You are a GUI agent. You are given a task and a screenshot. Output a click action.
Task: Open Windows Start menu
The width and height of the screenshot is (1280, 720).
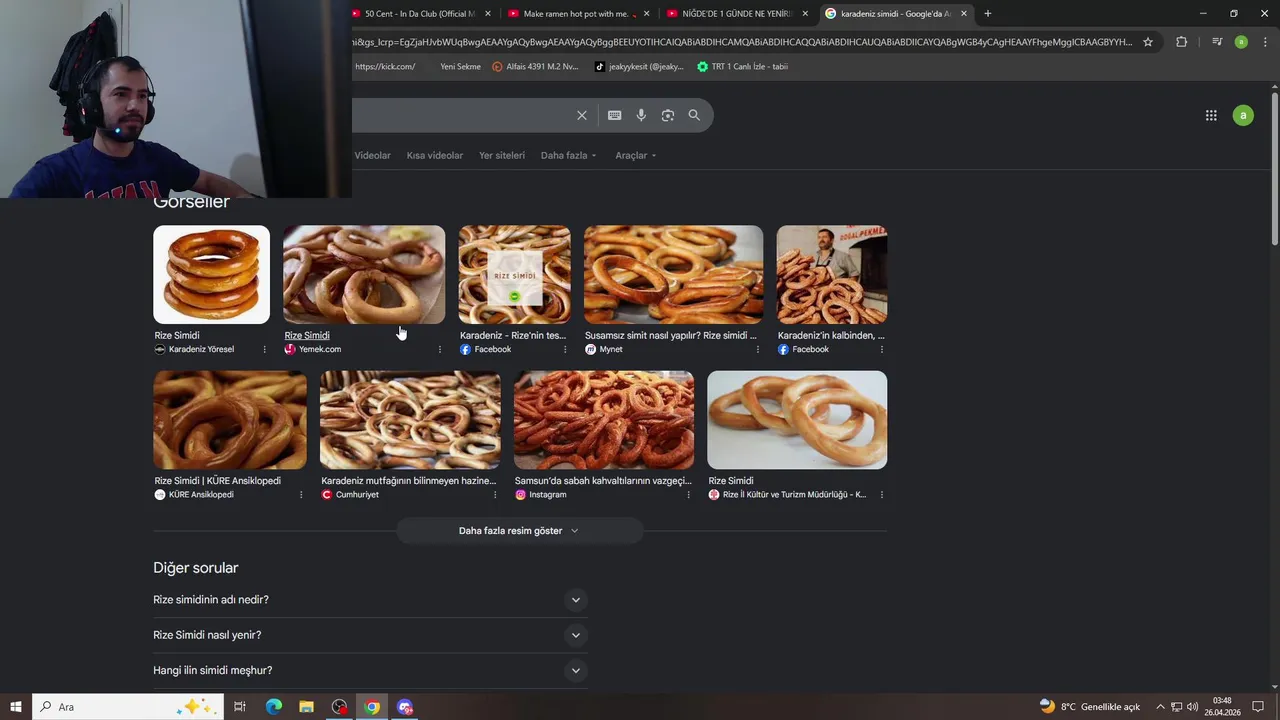point(15,706)
